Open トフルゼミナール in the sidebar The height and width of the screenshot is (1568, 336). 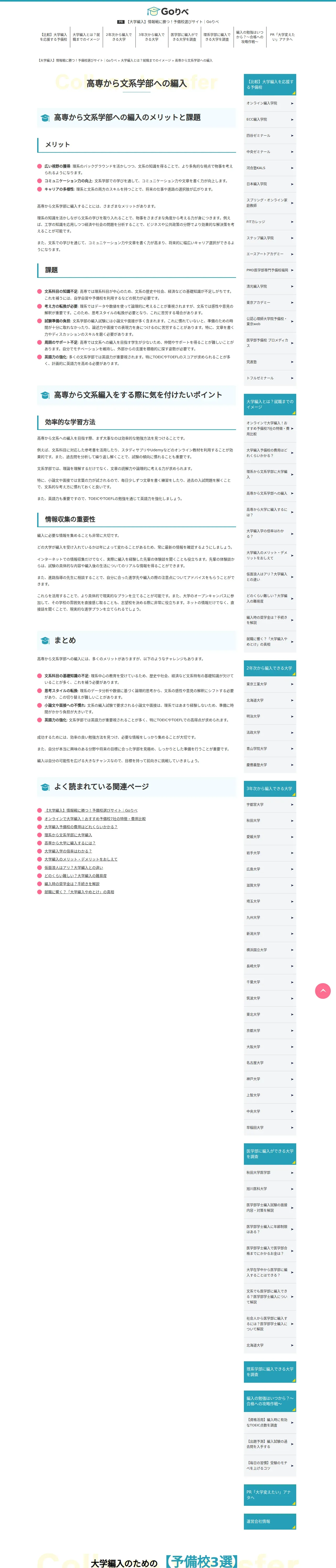(270, 378)
